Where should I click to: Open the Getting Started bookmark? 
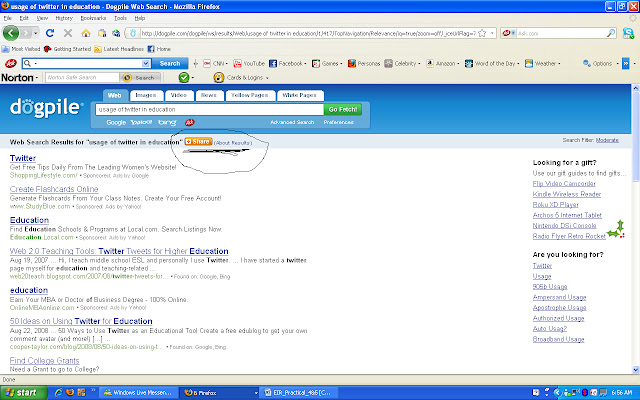(x=67, y=49)
